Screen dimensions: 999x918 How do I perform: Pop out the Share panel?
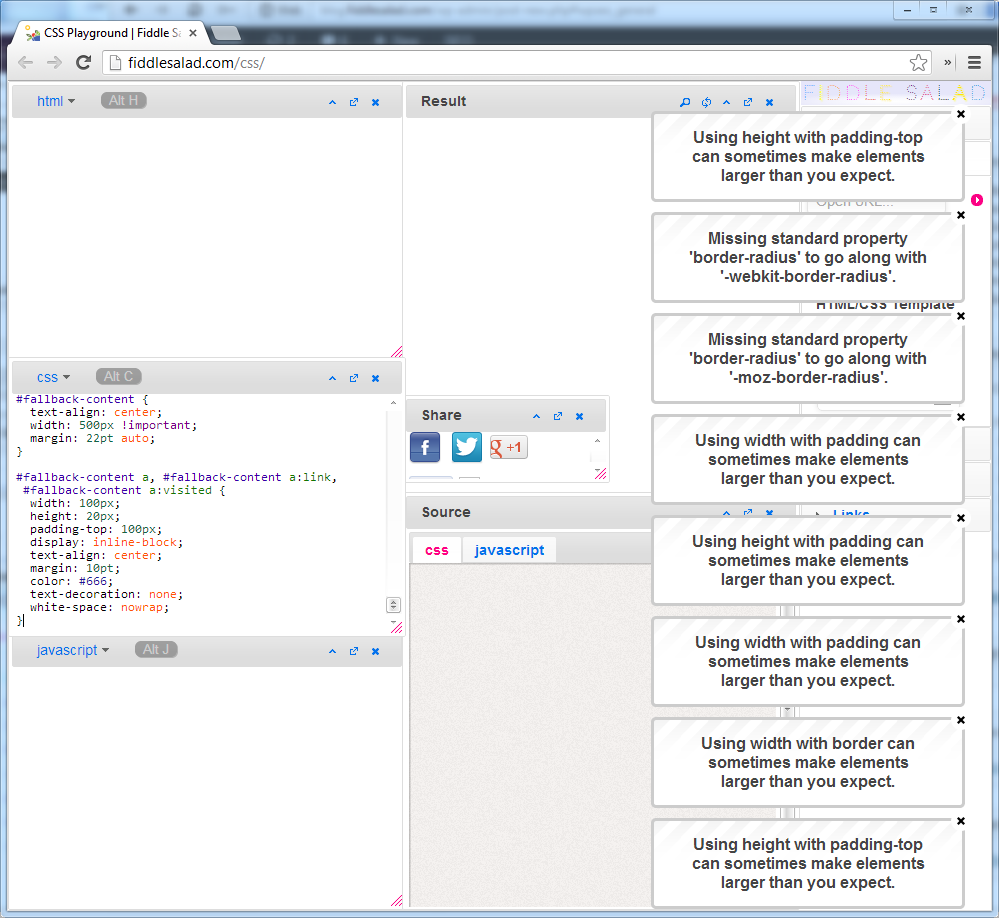pyautogui.click(x=558, y=417)
